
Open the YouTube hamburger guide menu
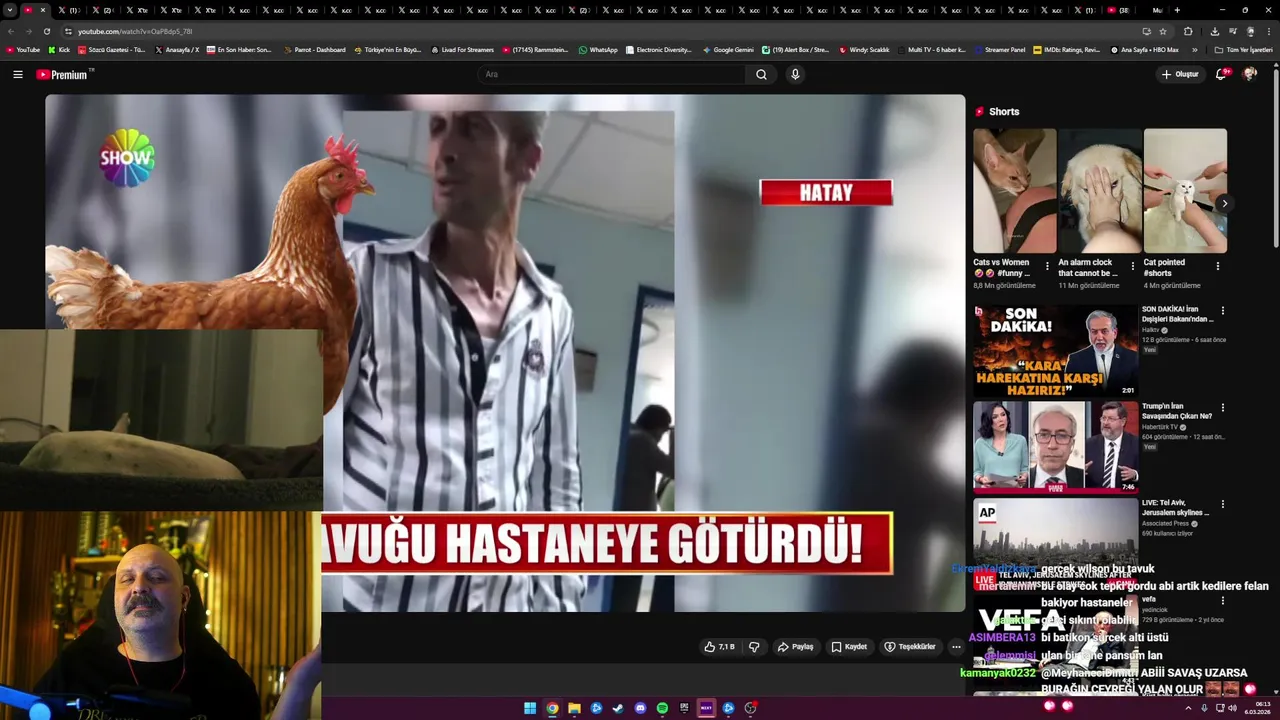click(x=17, y=74)
